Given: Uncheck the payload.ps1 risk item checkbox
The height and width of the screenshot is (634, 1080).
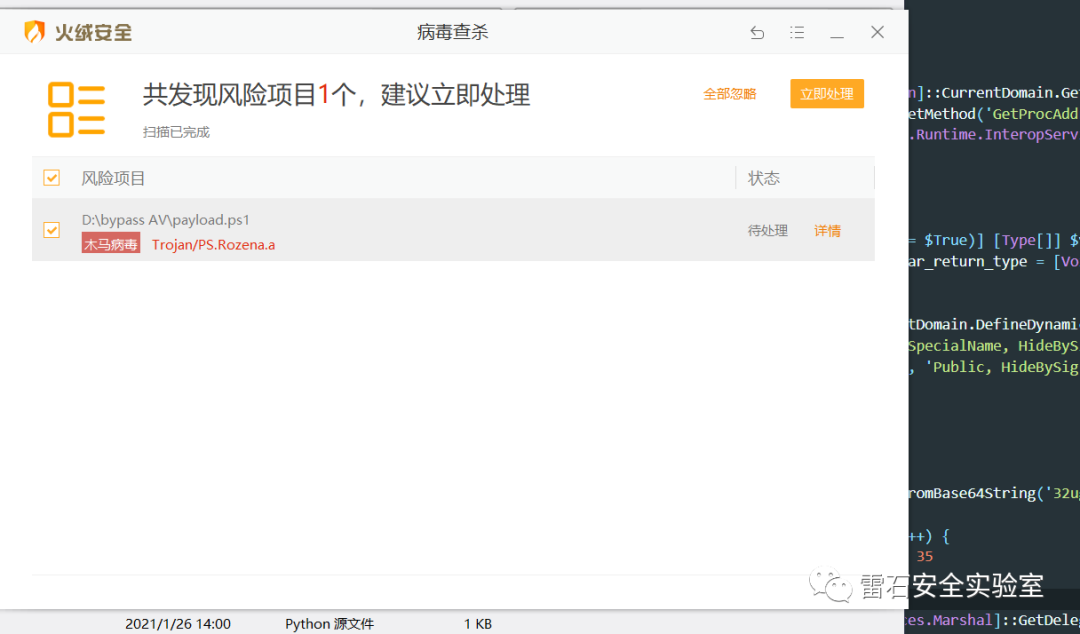Looking at the screenshot, I should (x=52, y=229).
